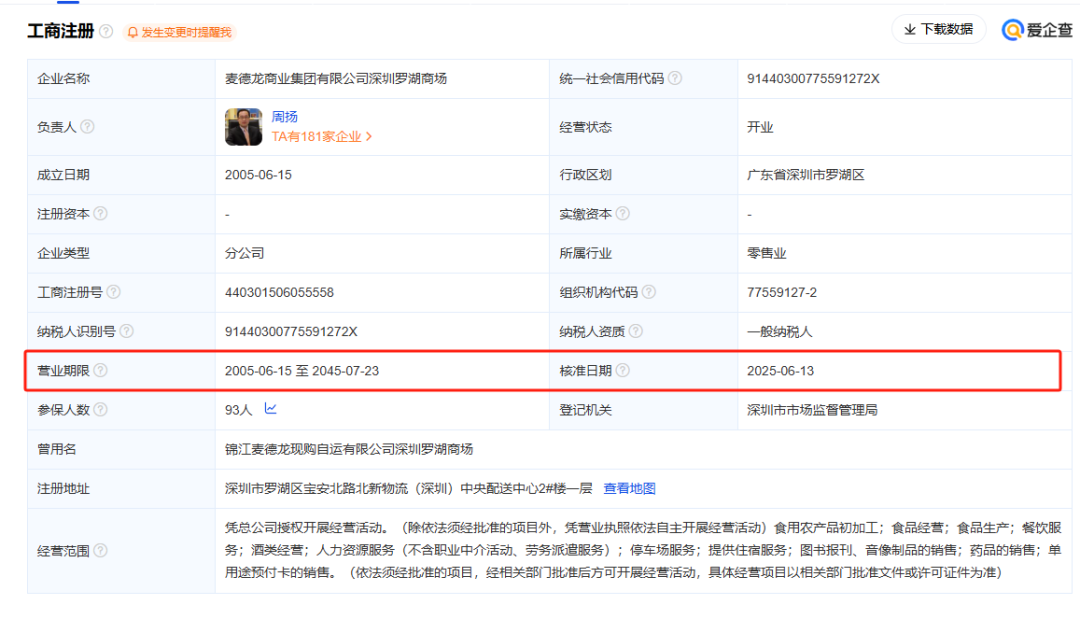
Task: Click the bell icon in 发生变更时提醒我
Action: tap(133, 32)
